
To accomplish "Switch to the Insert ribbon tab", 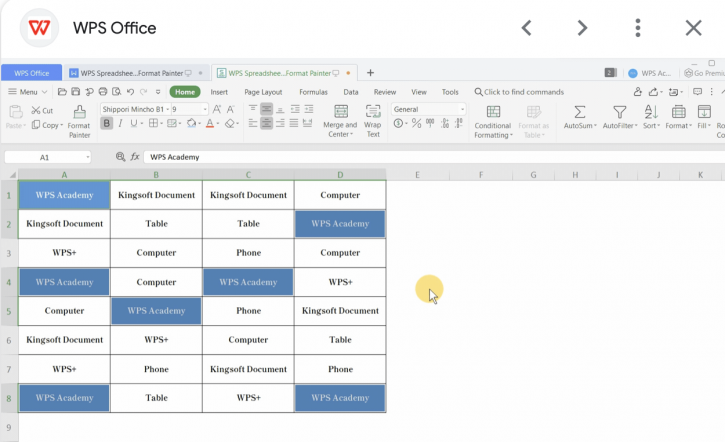I will pyautogui.click(x=219, y=91).
